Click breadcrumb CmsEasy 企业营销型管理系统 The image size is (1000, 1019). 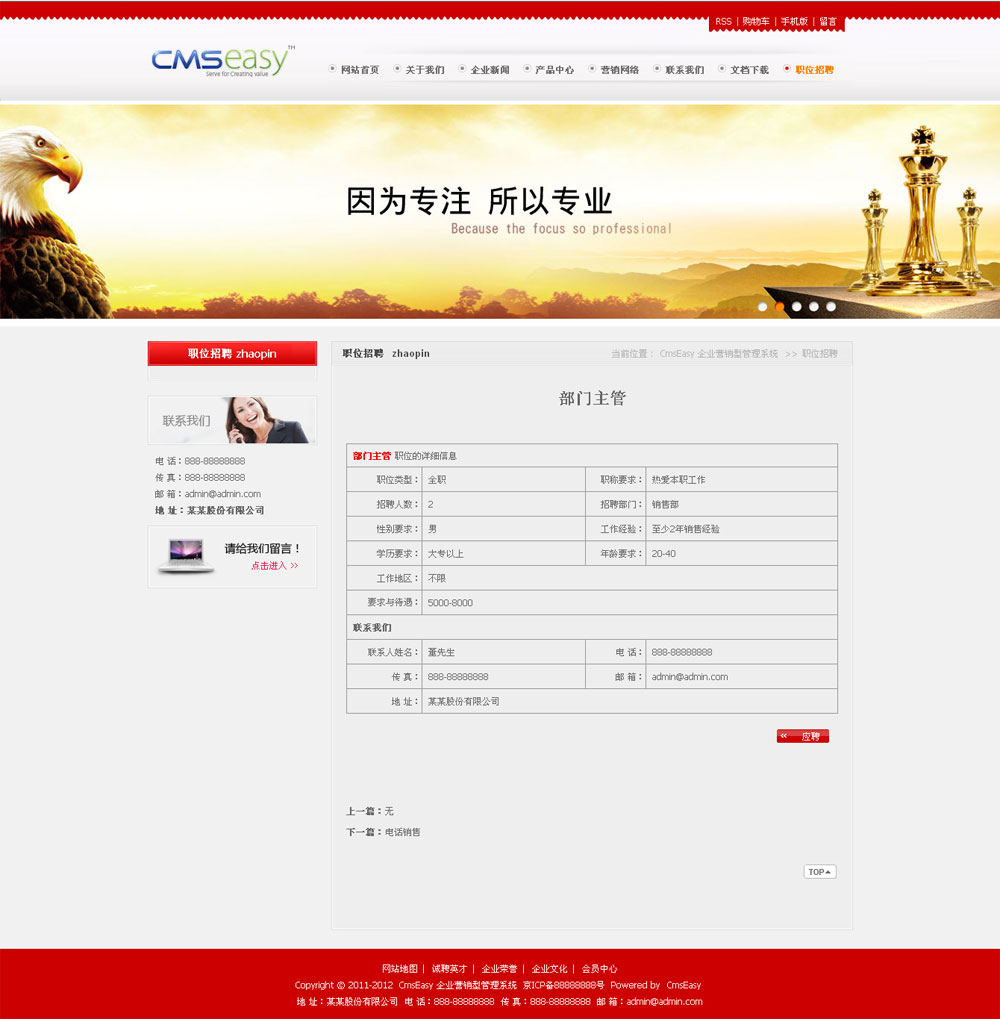point(718,354)
